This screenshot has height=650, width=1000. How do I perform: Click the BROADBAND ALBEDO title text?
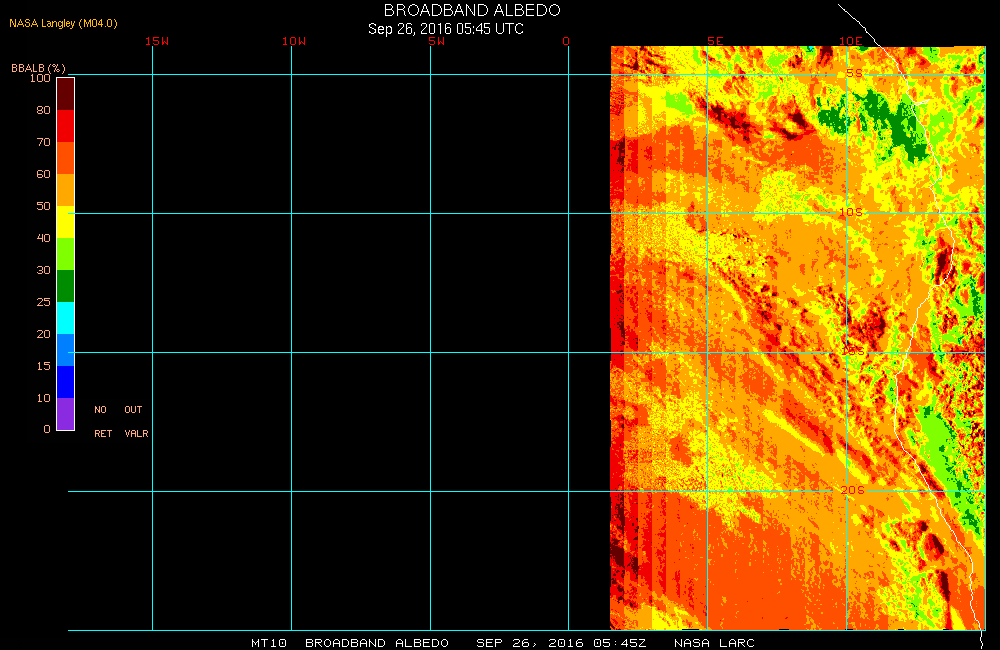[472, 10]
